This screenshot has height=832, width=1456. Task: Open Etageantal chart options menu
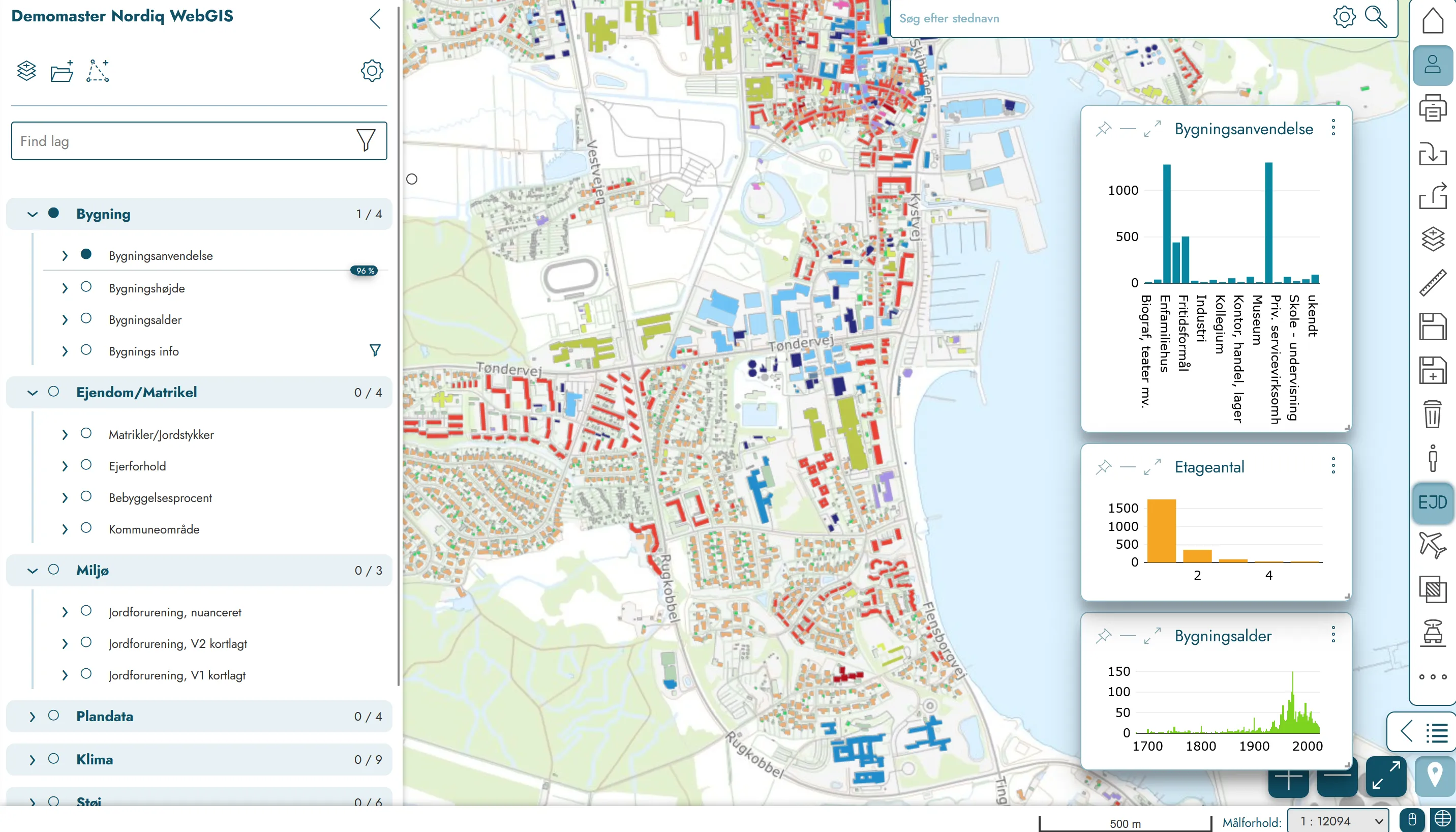click(1333, 466)
